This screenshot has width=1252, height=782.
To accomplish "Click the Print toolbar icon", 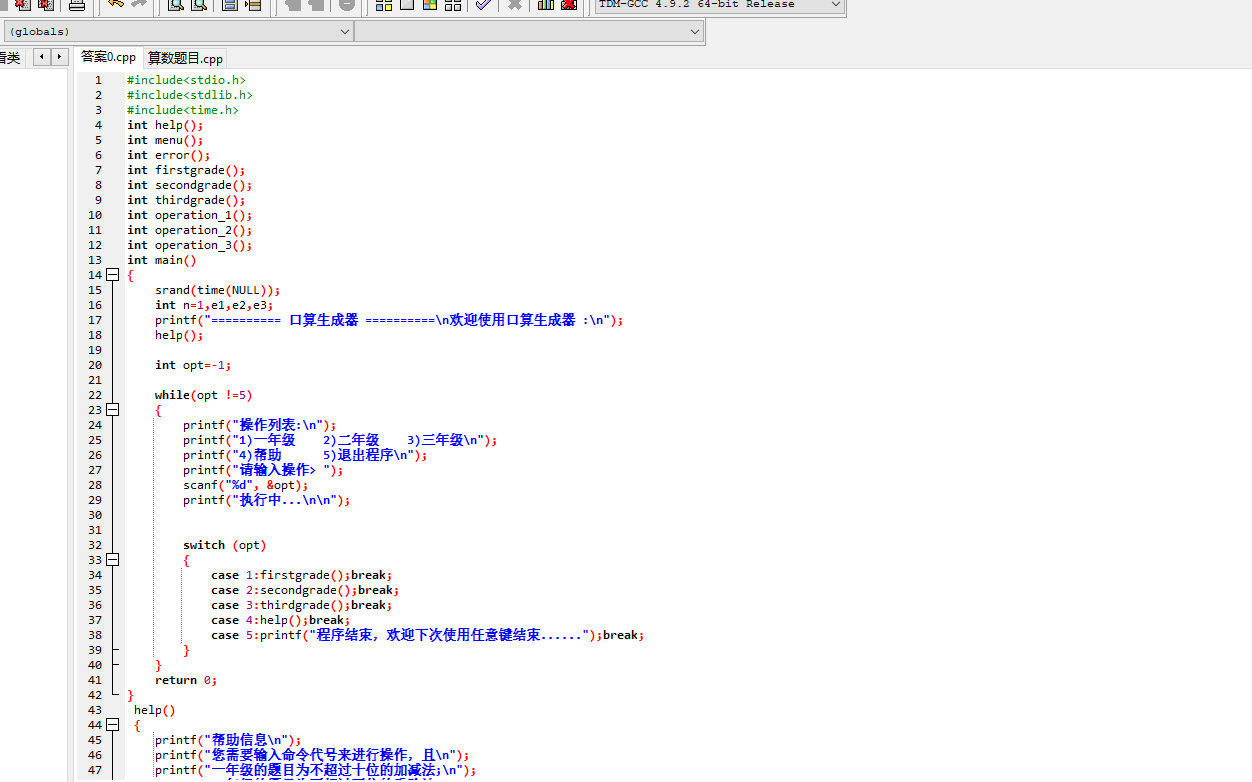I will point(76,5).
